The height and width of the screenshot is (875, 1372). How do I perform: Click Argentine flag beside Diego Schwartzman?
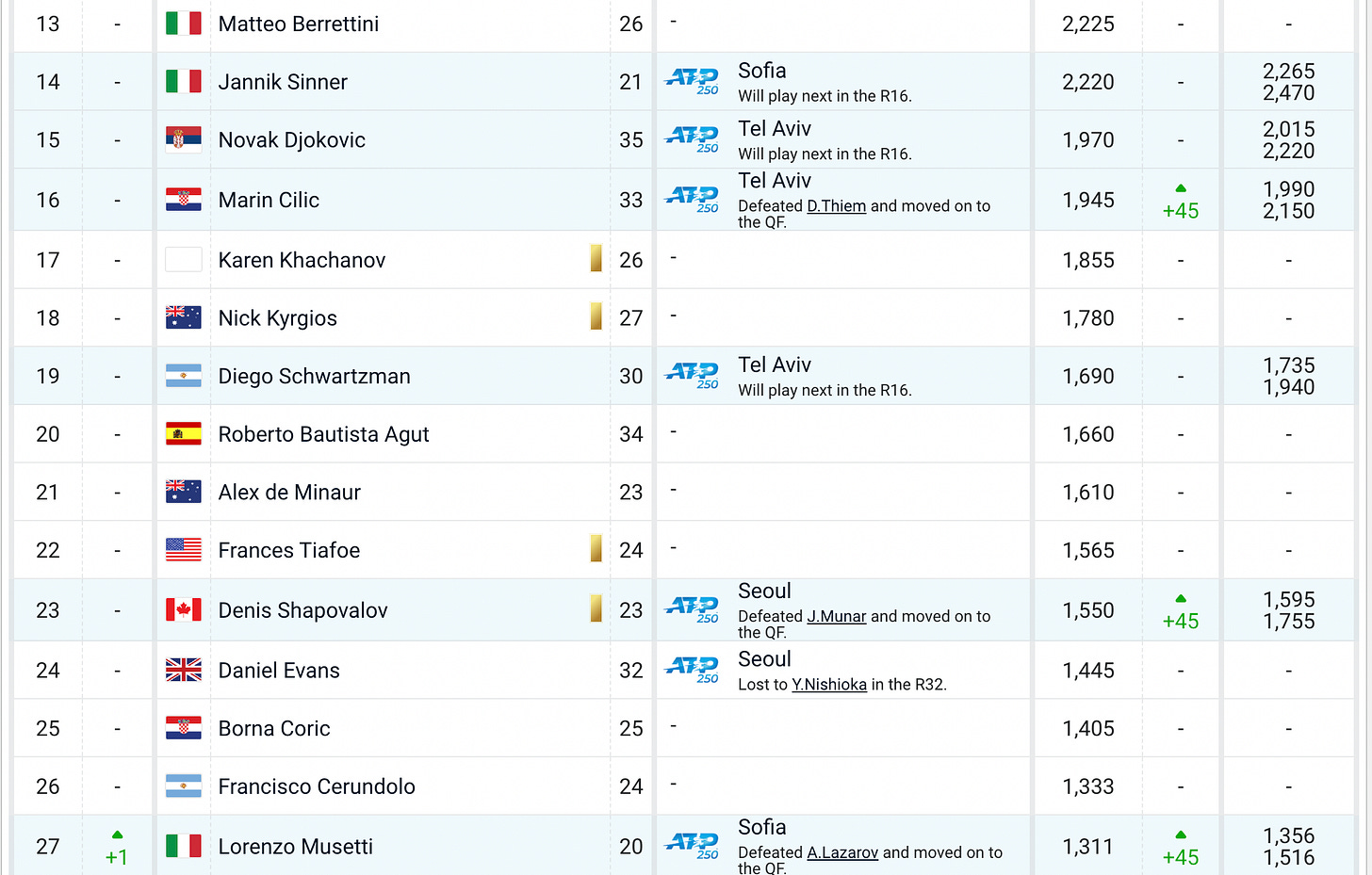coord(183,376)
